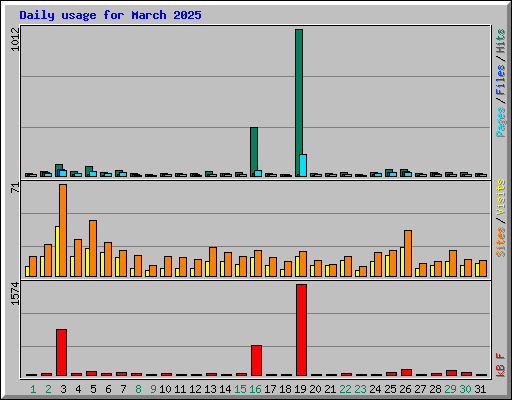The width and height of the screenshot is (512, 400).
Task: Select the orange bar for day 26
Action: click(408, 253)
